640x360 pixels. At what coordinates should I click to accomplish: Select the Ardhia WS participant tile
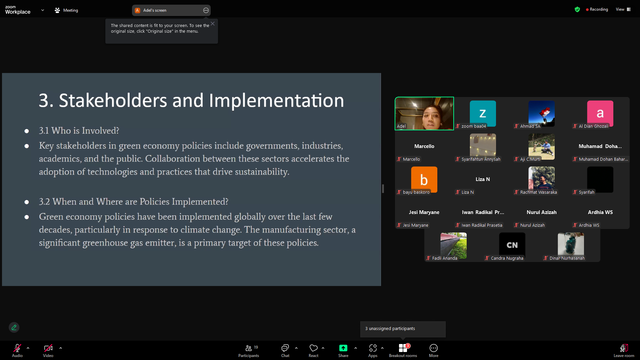(x=600, y=213)
